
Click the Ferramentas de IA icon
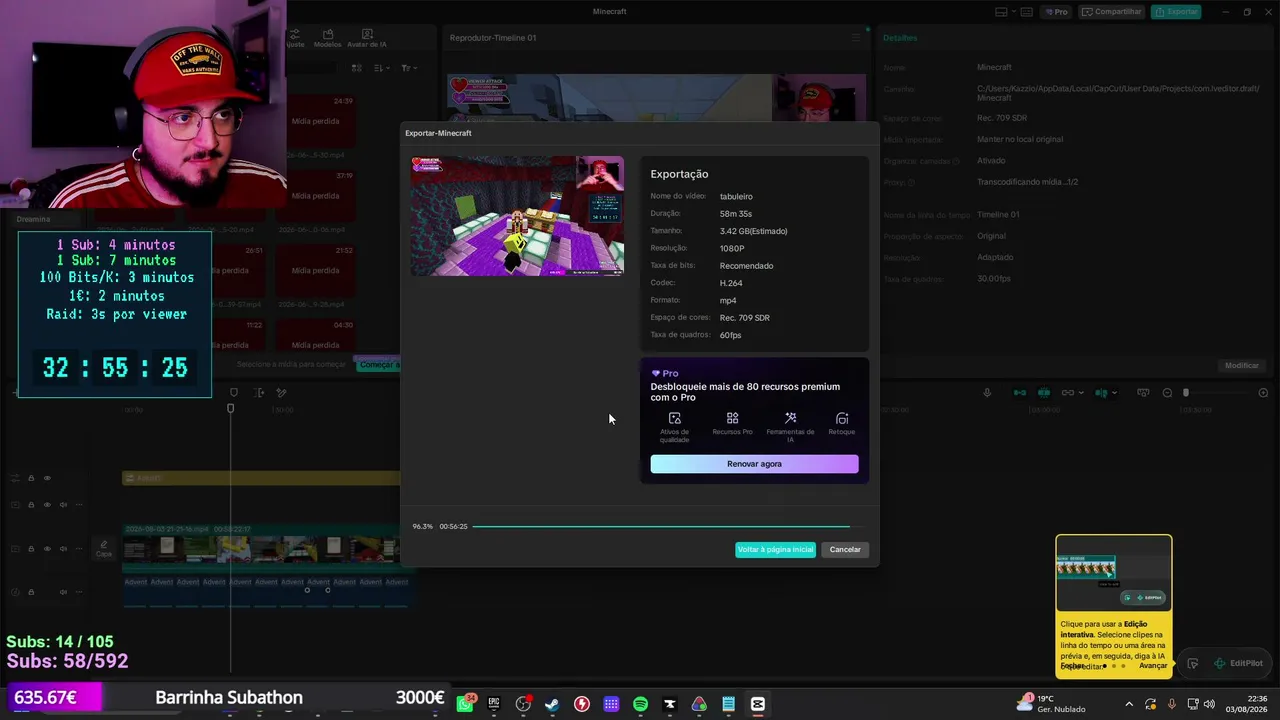[790, 418]
